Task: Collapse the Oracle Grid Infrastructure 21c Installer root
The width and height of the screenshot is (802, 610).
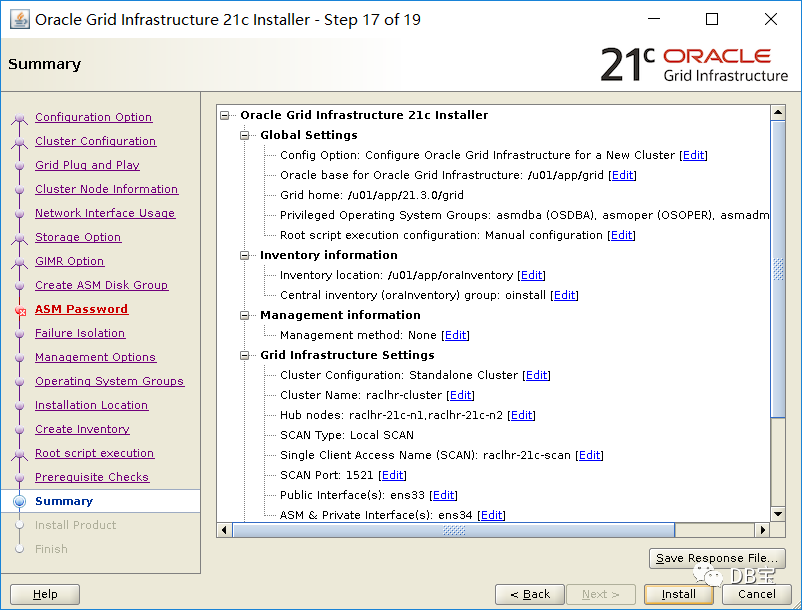Action: tap(225, 116)
